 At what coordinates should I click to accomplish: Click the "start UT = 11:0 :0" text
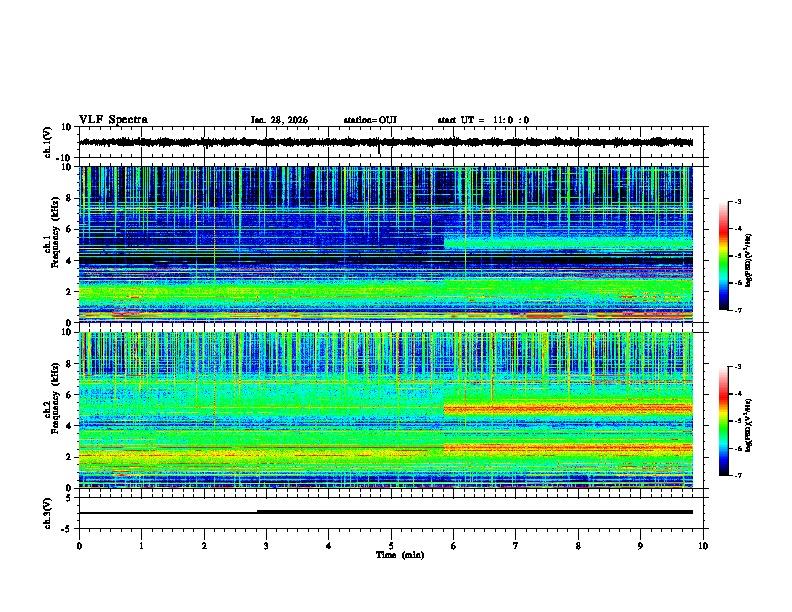(483, 120)
